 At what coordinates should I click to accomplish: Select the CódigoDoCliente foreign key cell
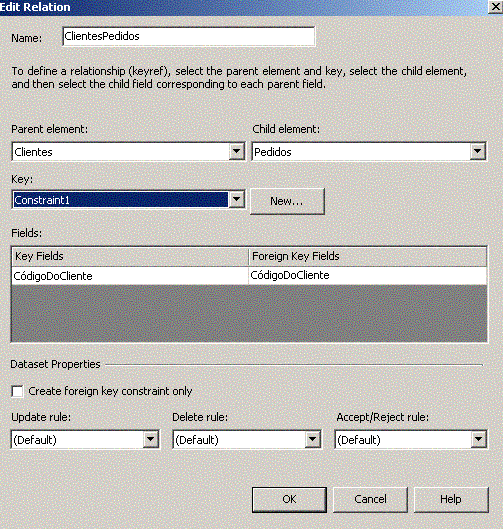click(368, 276)
